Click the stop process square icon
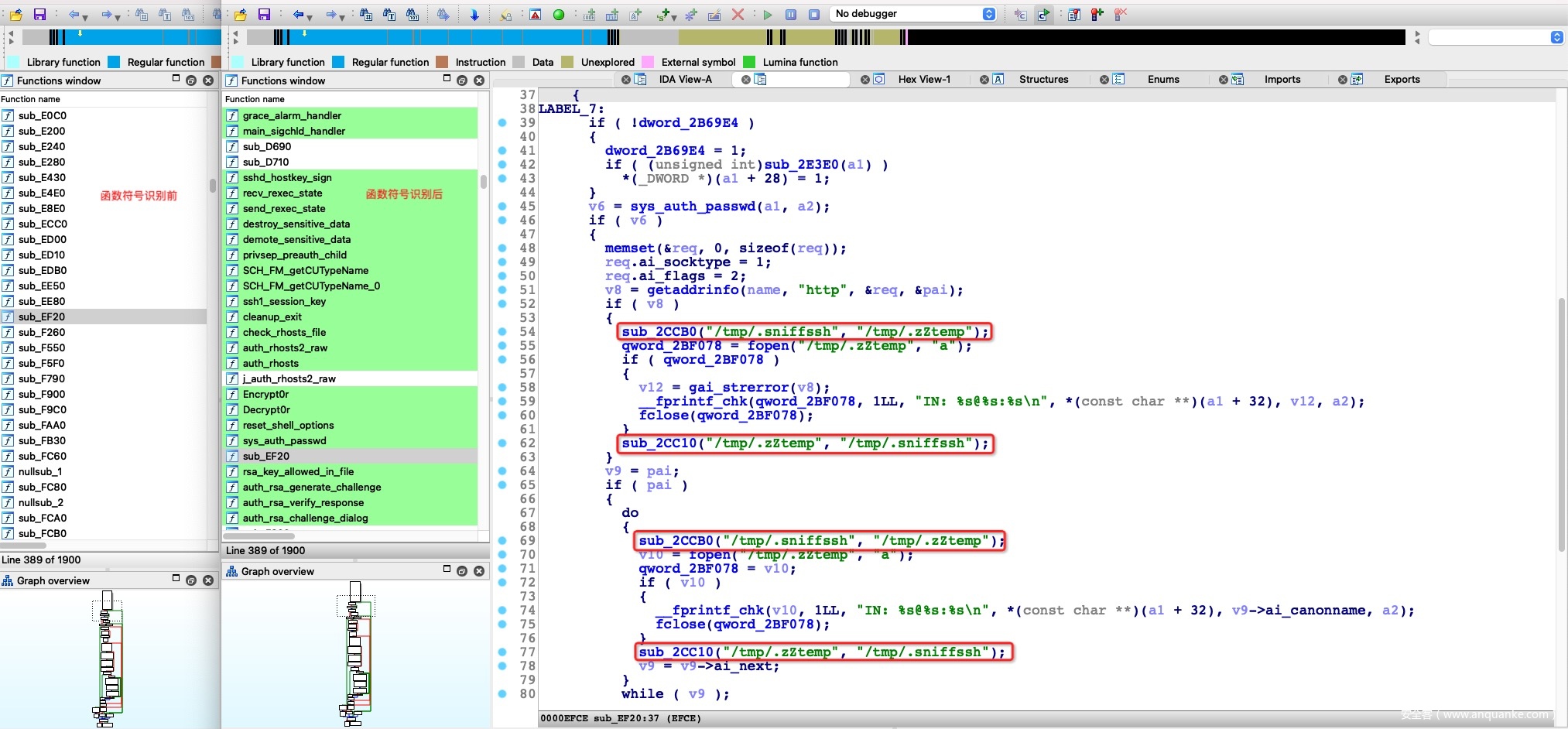 pos(814,15)
